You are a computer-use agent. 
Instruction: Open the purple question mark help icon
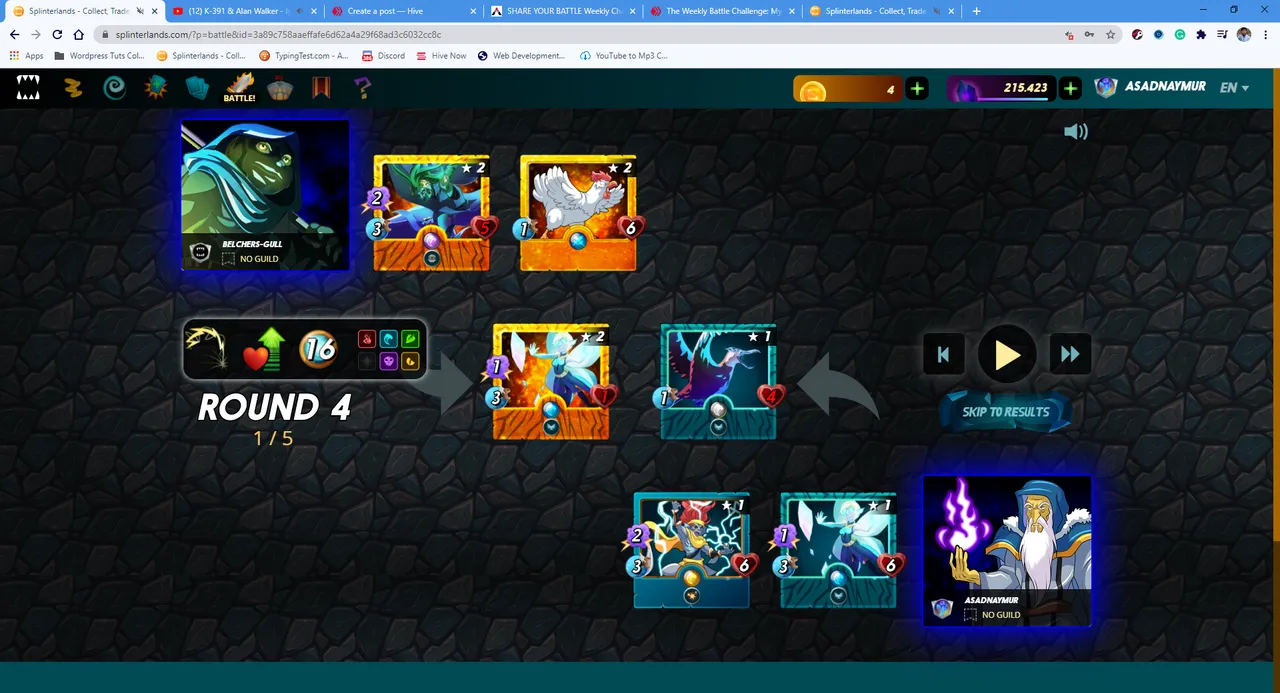coord(362,89)
